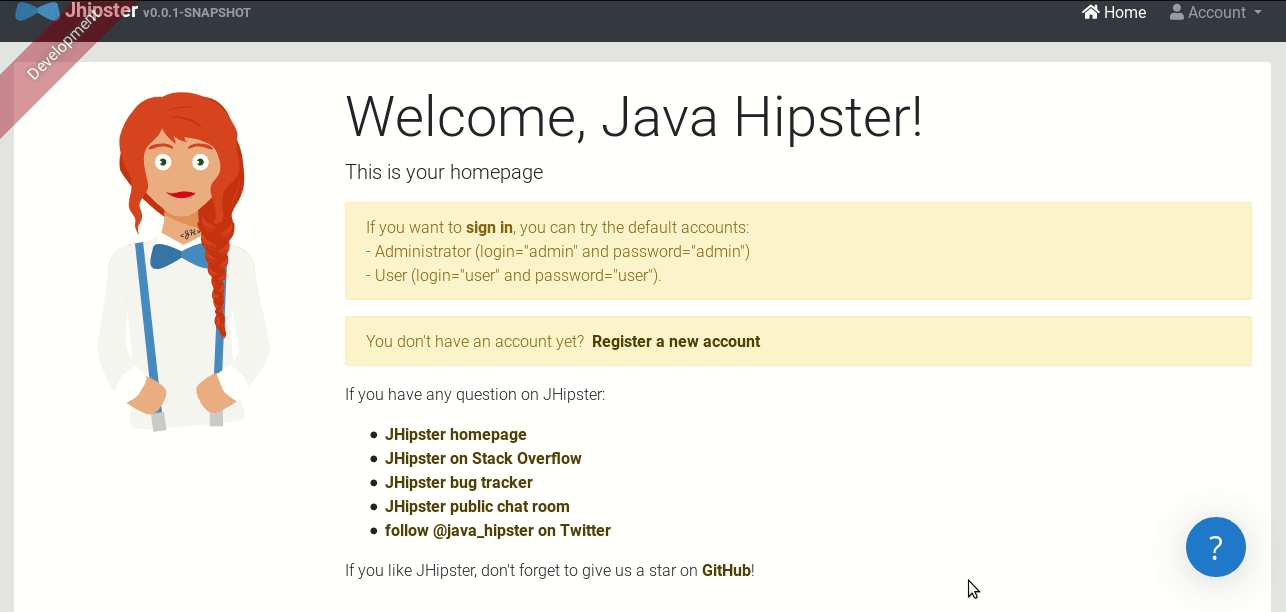Screen dimensions: 1286x612
Task: Open Register a new account link
Action: tap(676, 341)
